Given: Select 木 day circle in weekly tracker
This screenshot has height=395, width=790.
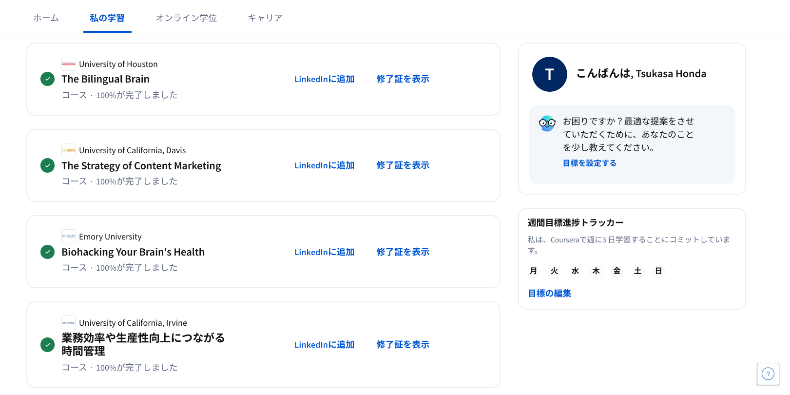Looking at the screenshot, I should click(596, 272).
